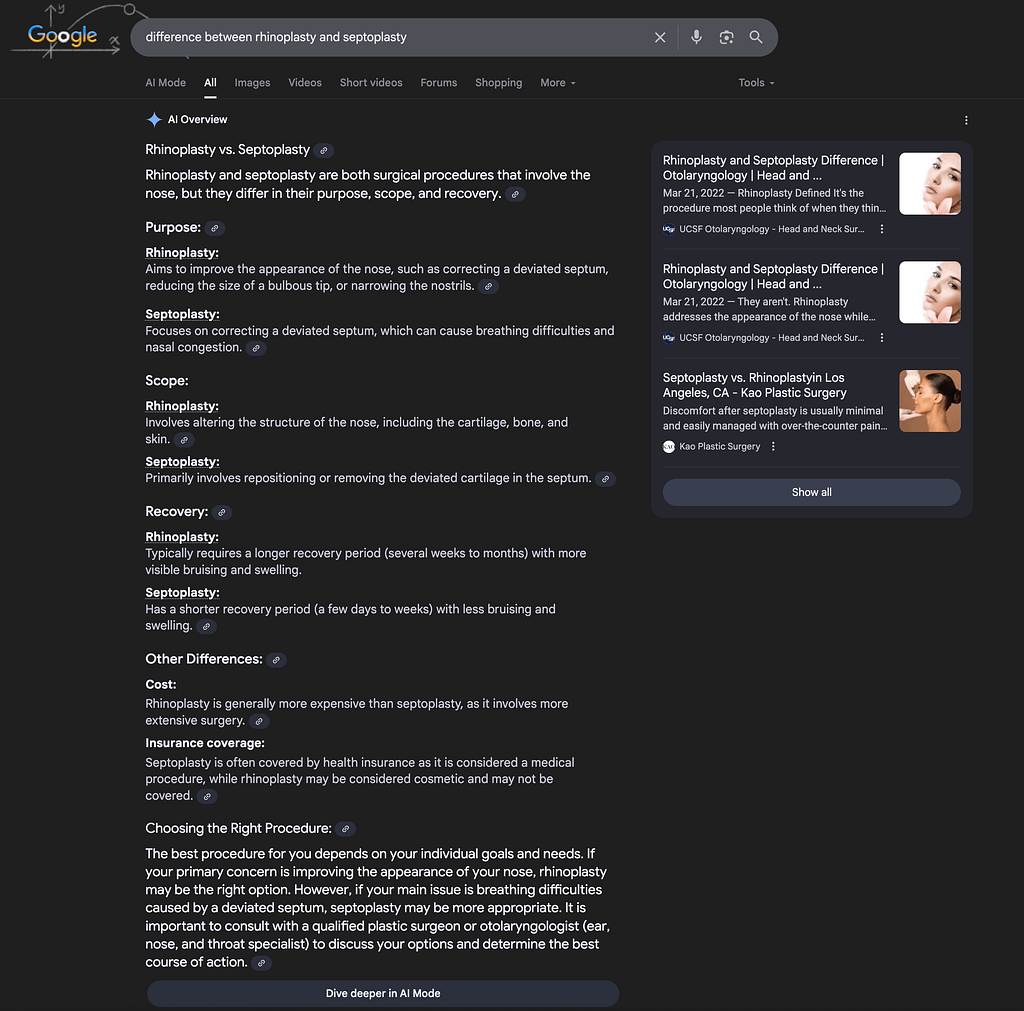Clear the search query with X icon

tap(660, 37)
